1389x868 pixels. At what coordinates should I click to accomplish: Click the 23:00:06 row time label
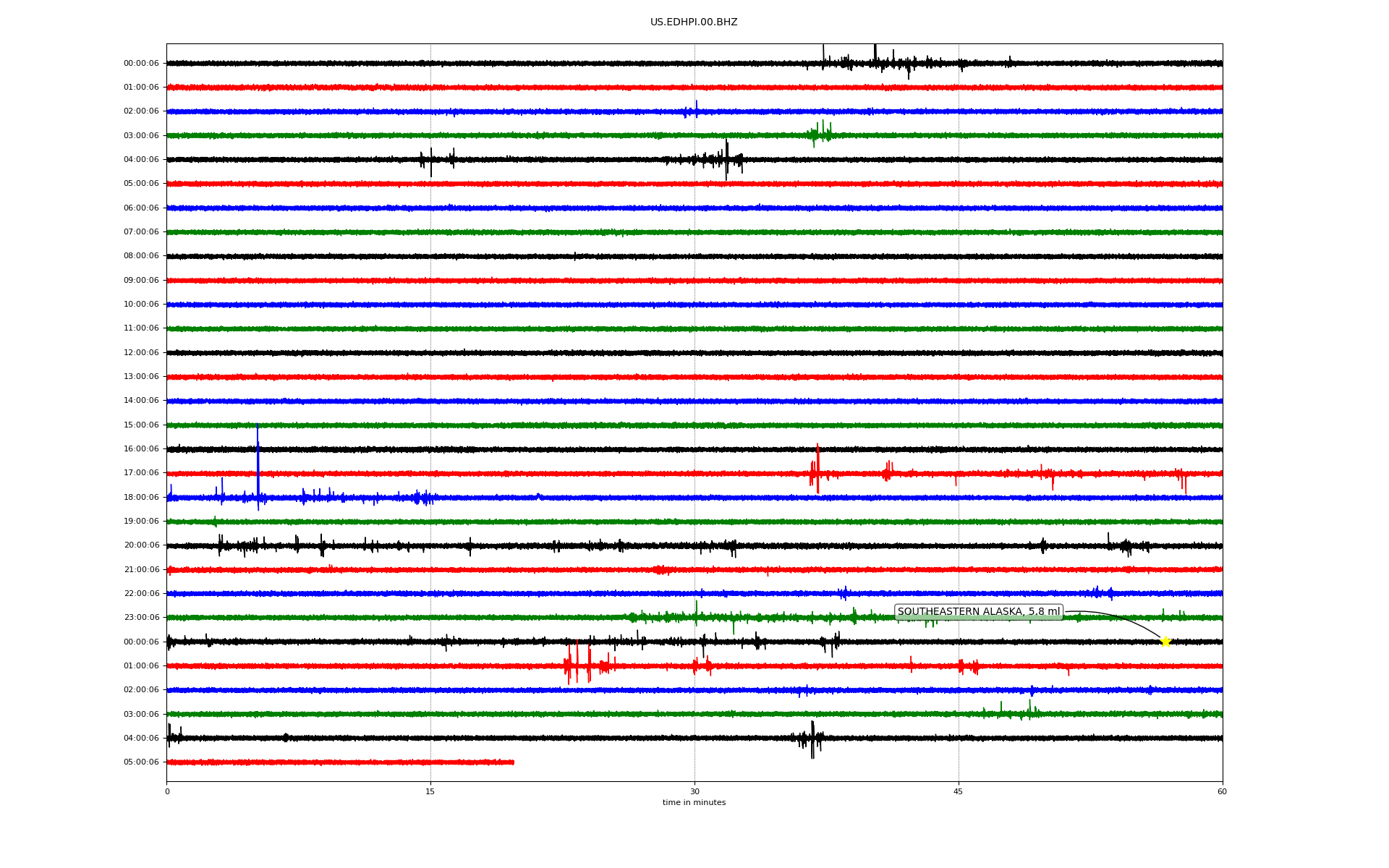(141, 618)
